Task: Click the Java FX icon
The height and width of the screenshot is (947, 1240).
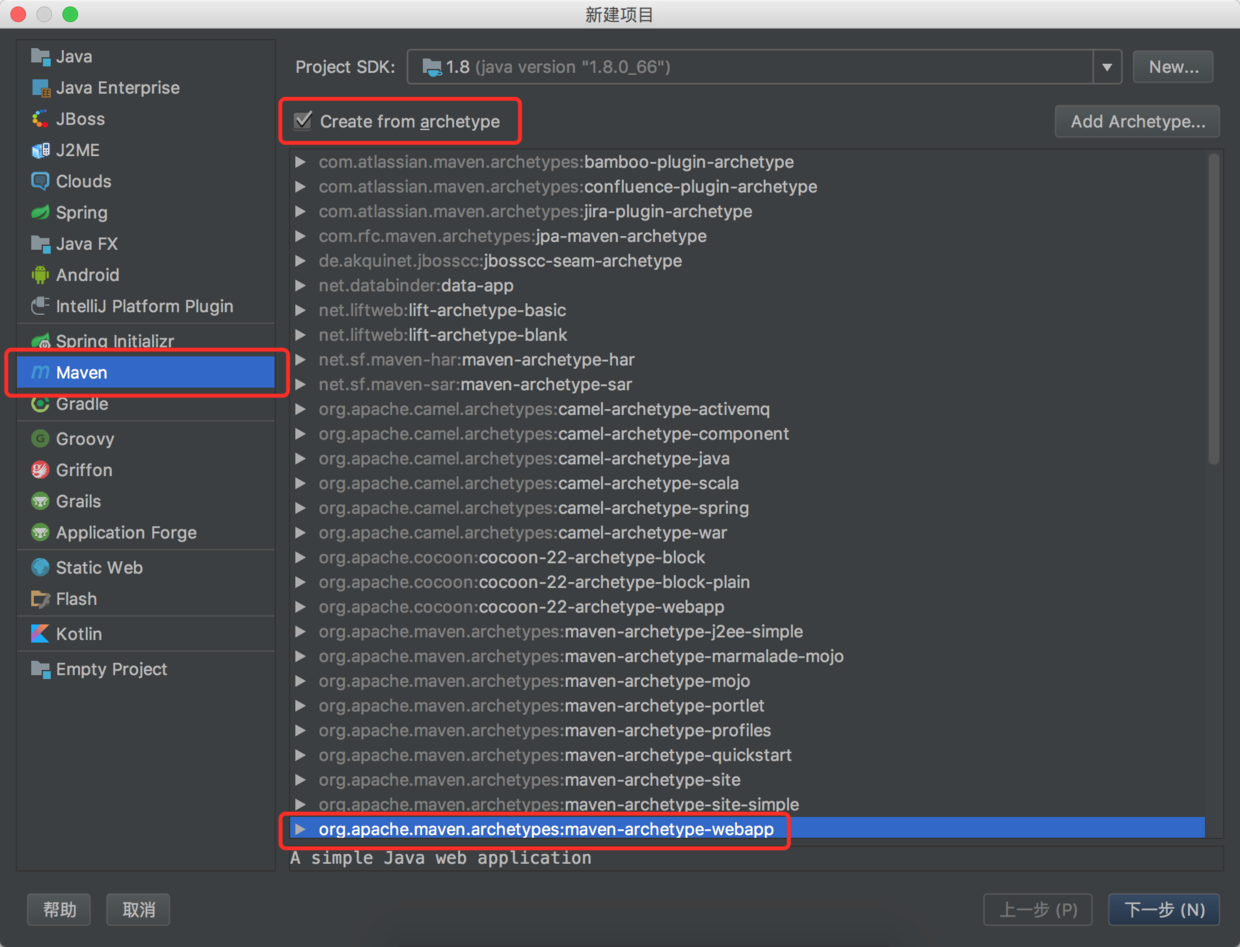Action: [x=40, y=244]
